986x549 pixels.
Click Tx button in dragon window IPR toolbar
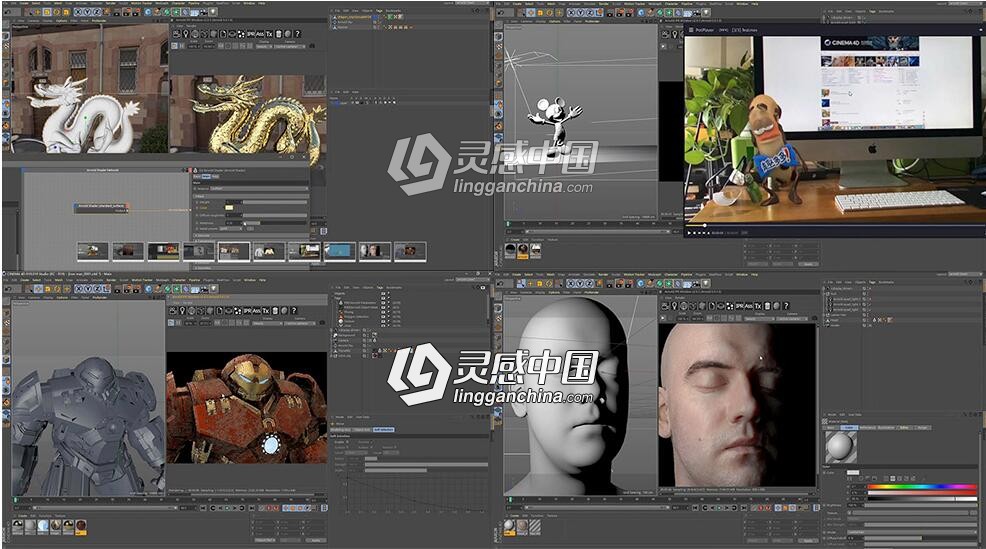coord(269,33)
